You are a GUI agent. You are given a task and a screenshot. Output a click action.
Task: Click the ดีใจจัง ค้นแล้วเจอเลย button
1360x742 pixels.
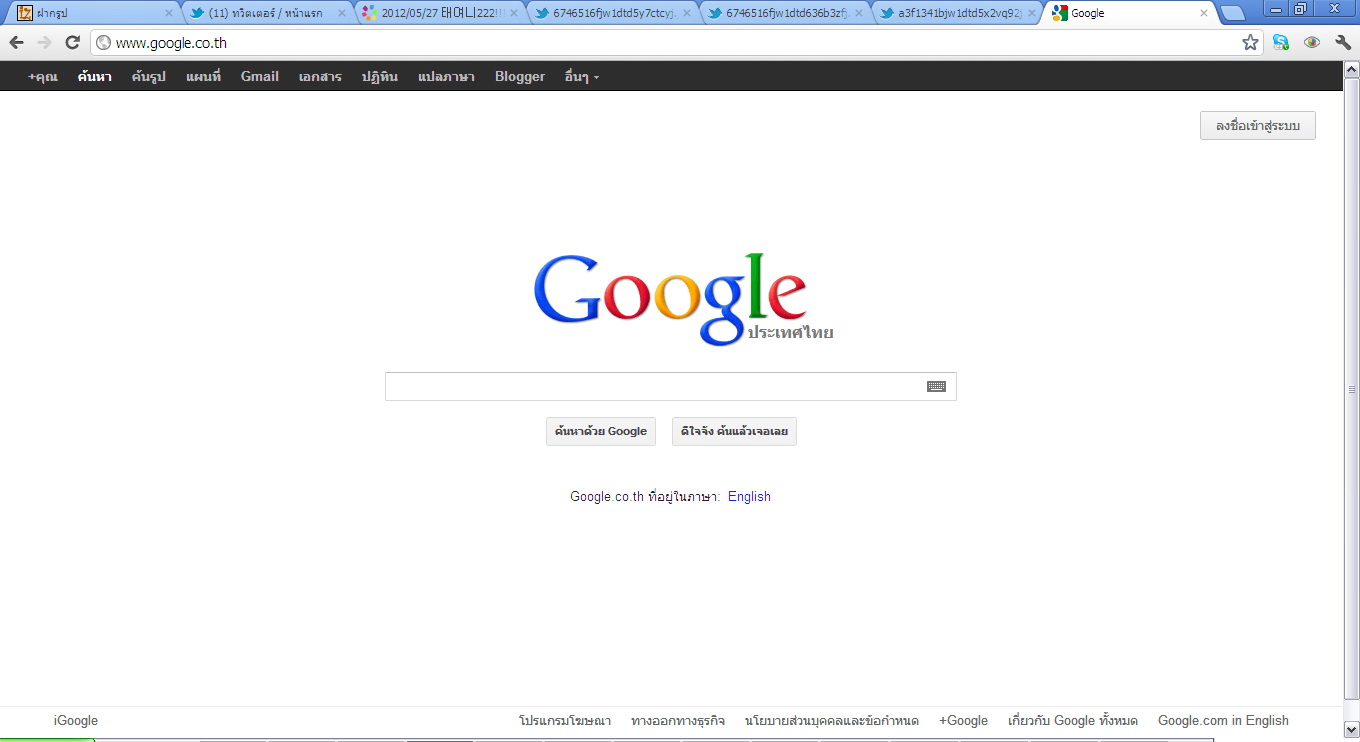click(734, 432)
